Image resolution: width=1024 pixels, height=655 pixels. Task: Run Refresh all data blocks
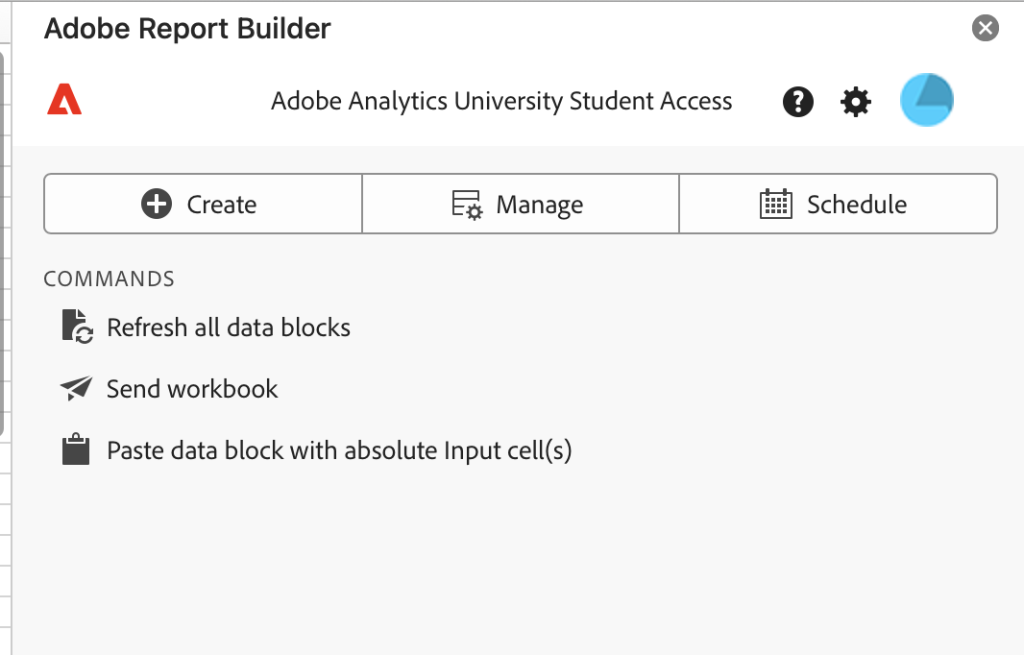point(228,327)
